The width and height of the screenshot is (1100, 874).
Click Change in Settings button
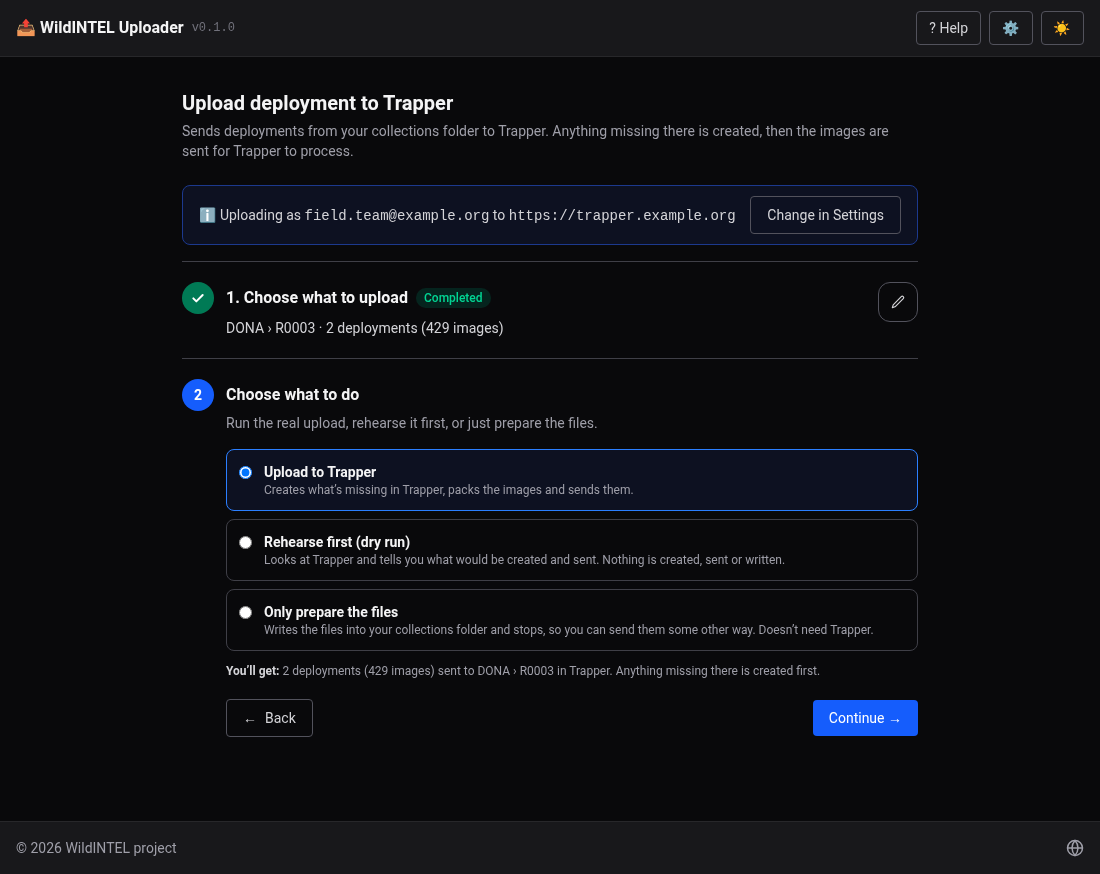(825, 215)
